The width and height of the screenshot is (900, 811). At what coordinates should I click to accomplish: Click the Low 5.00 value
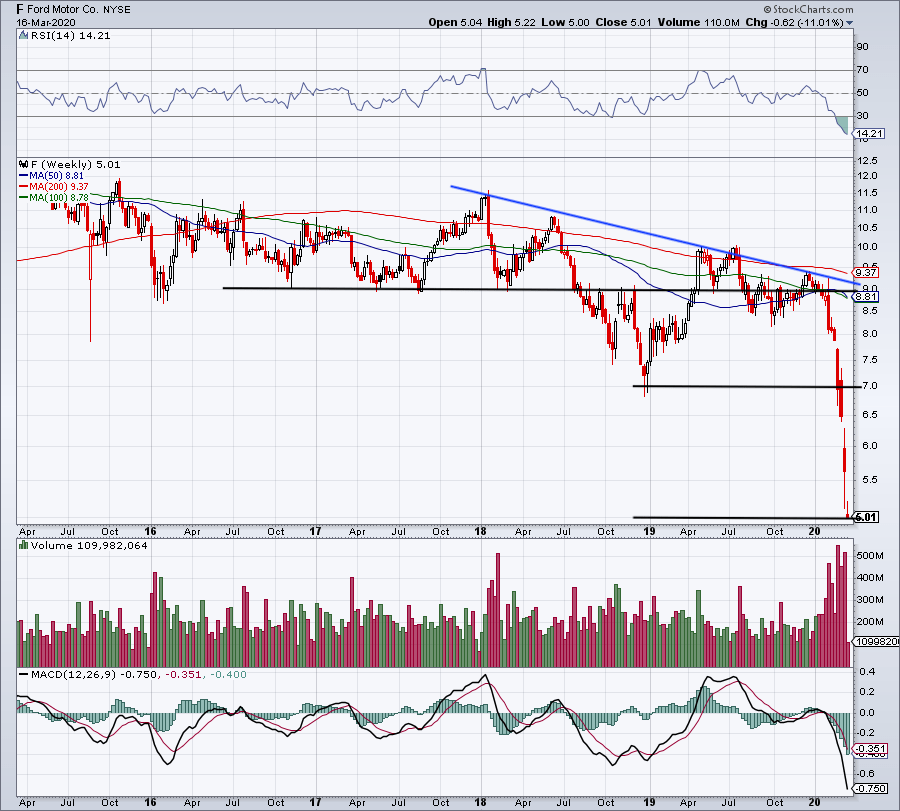click(565, 22)
